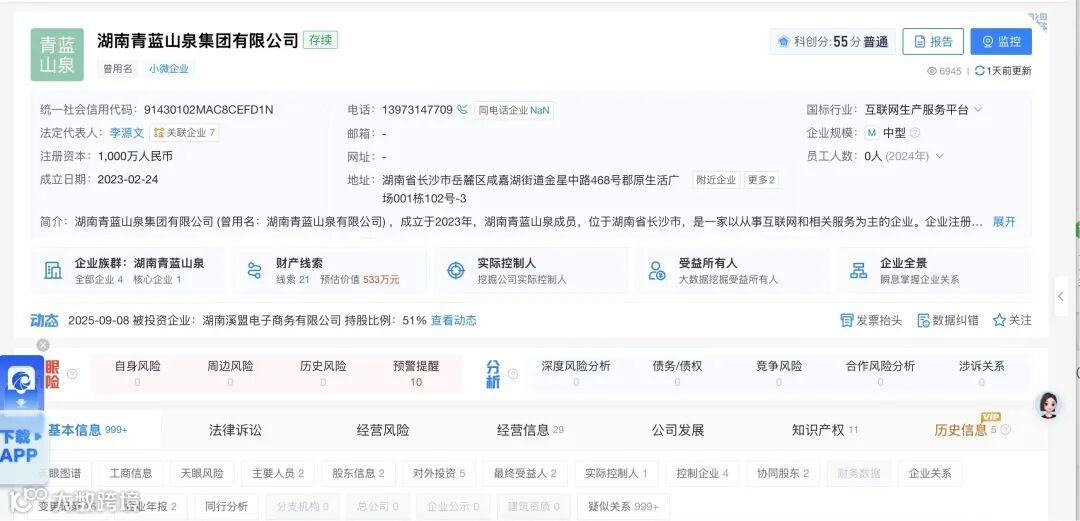Click the help icon beside 天眼风险
Image resolution: width=1080 pixels, height=521 pixels.
[x=72, y=374]
